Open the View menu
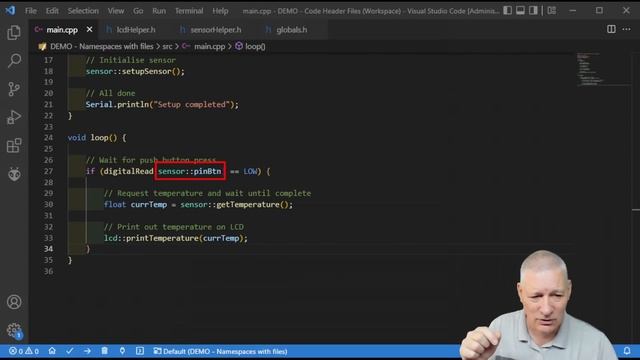The width and height of the screenshot is (640, 360). (x=116, y=11)
